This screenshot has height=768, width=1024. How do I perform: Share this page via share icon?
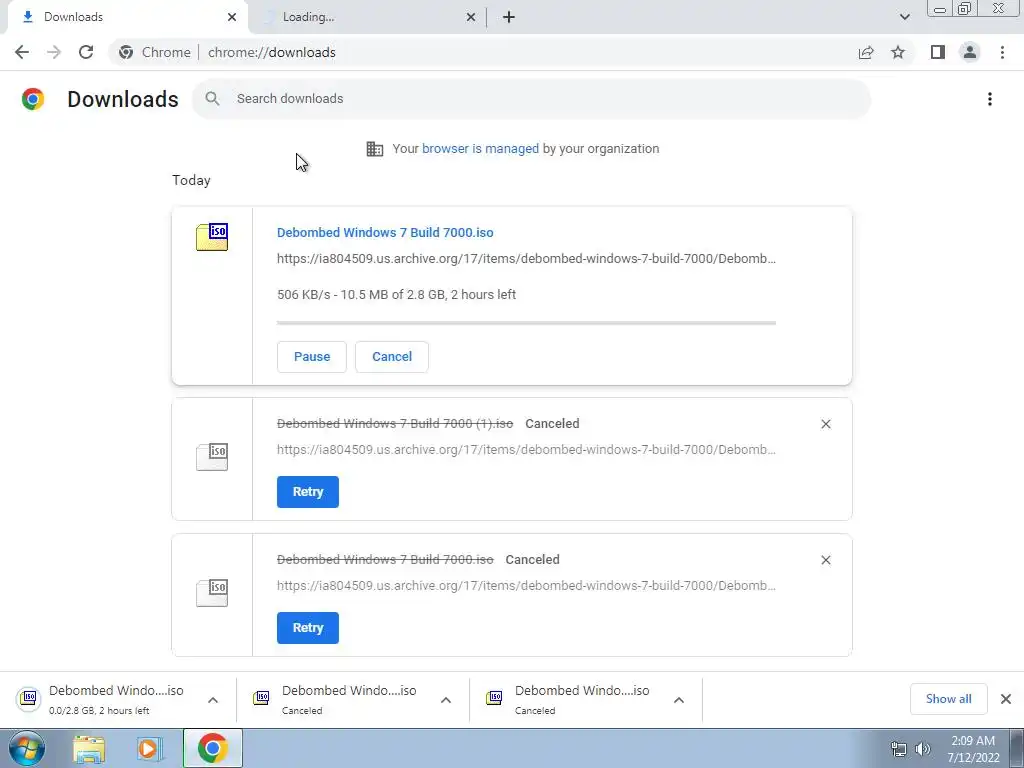tap(866, 52)
